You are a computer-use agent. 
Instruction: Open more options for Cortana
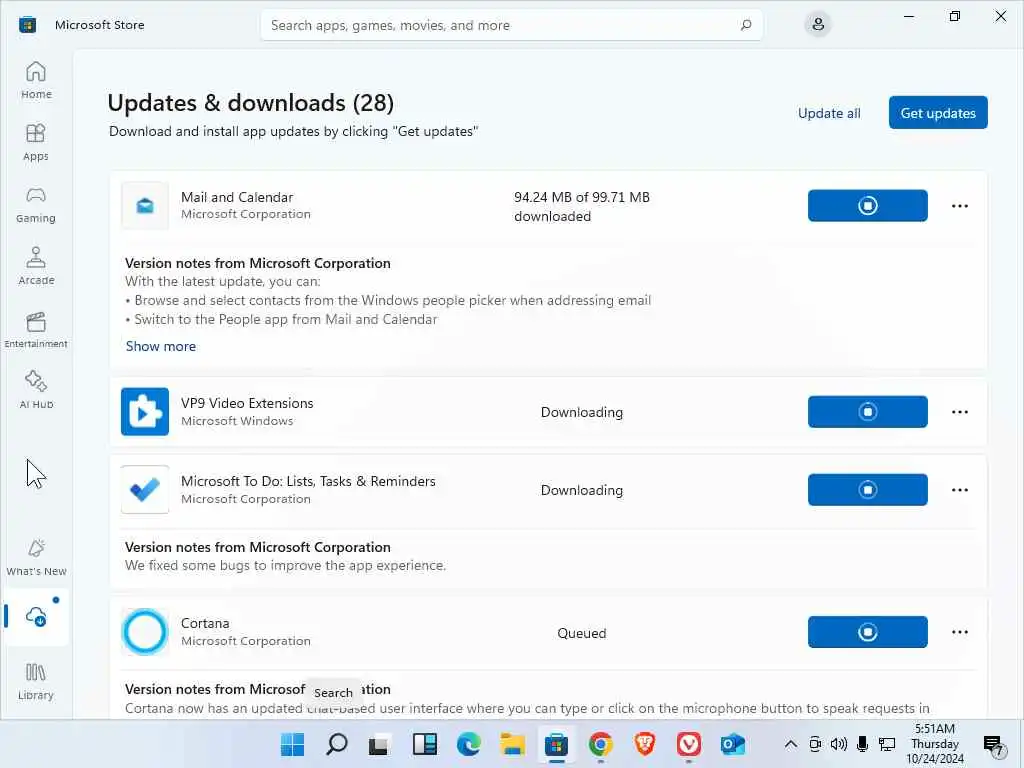(959, 632)
